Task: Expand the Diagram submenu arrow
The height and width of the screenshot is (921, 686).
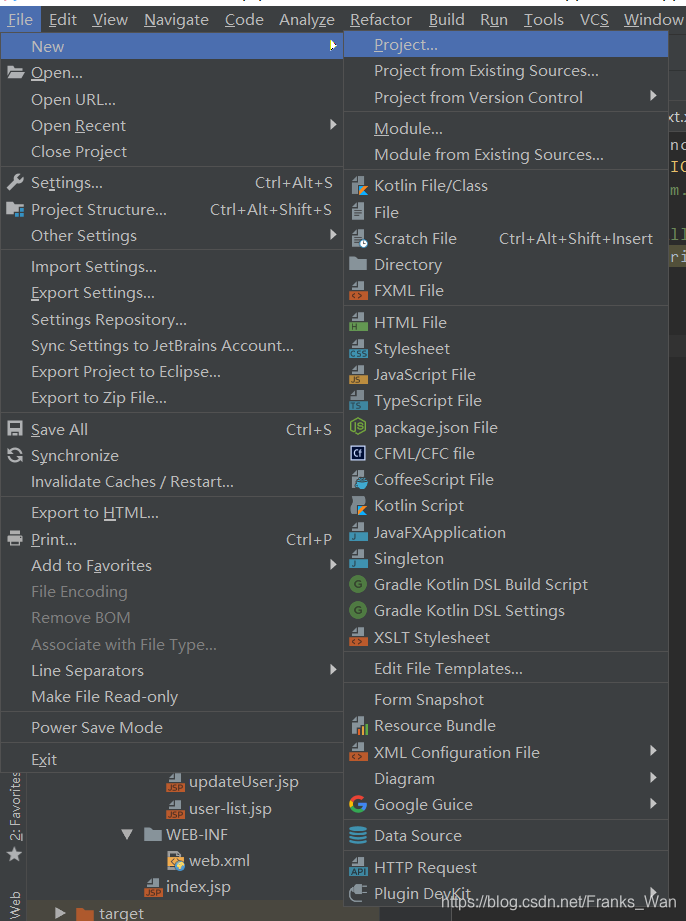Action: 653,778
